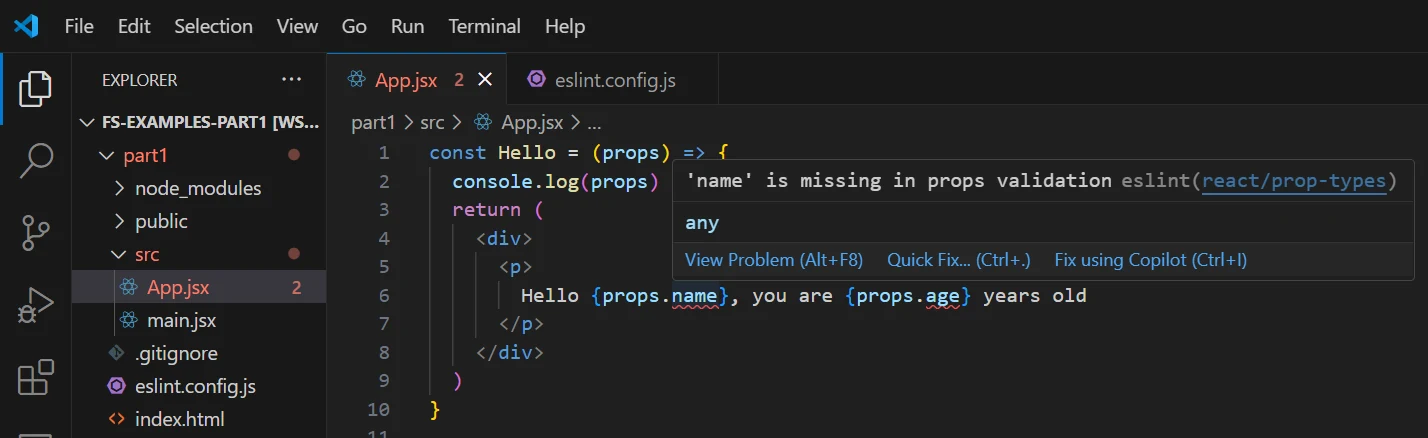The height and width of the screenshot is (438, 1428).
Task: Open Explorer more actions ellipsis
Action: (291, 80)
